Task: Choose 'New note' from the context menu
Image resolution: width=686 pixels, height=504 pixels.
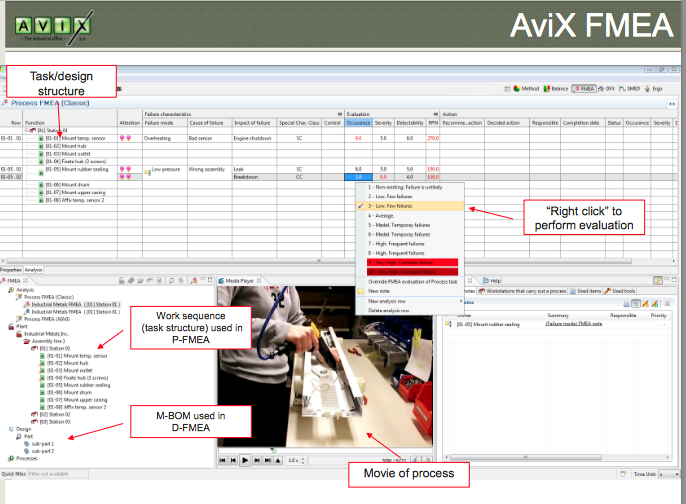Action: pos(410,291)
